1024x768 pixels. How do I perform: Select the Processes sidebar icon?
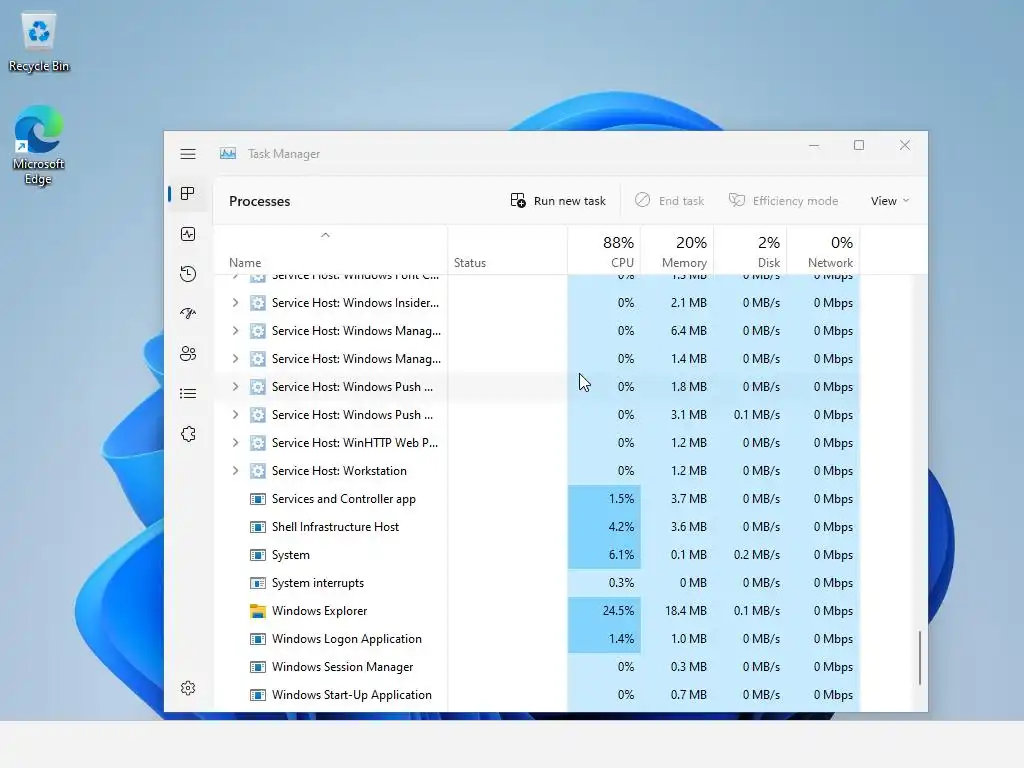(188, 194)
